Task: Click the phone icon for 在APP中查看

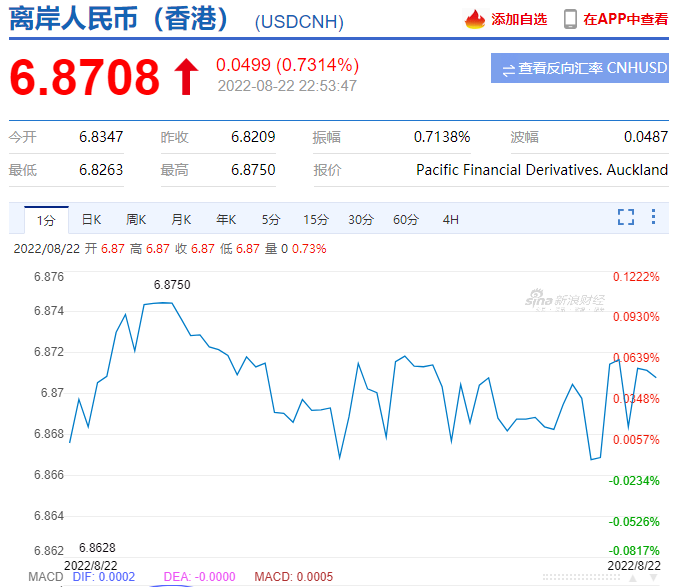Action: [570, 19]
